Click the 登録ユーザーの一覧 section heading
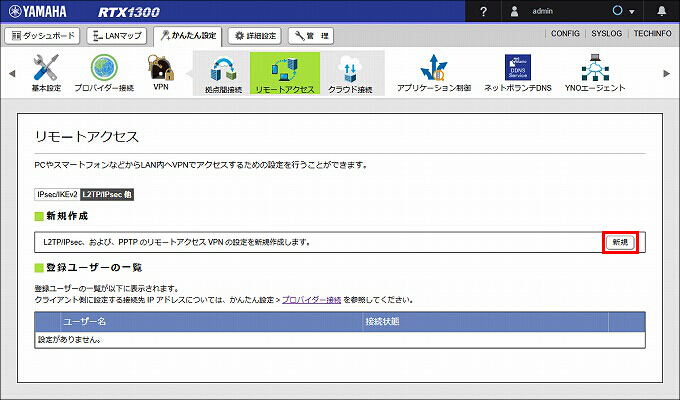The height and width of the screenshot is (400, 680). [x=94, y=267]
